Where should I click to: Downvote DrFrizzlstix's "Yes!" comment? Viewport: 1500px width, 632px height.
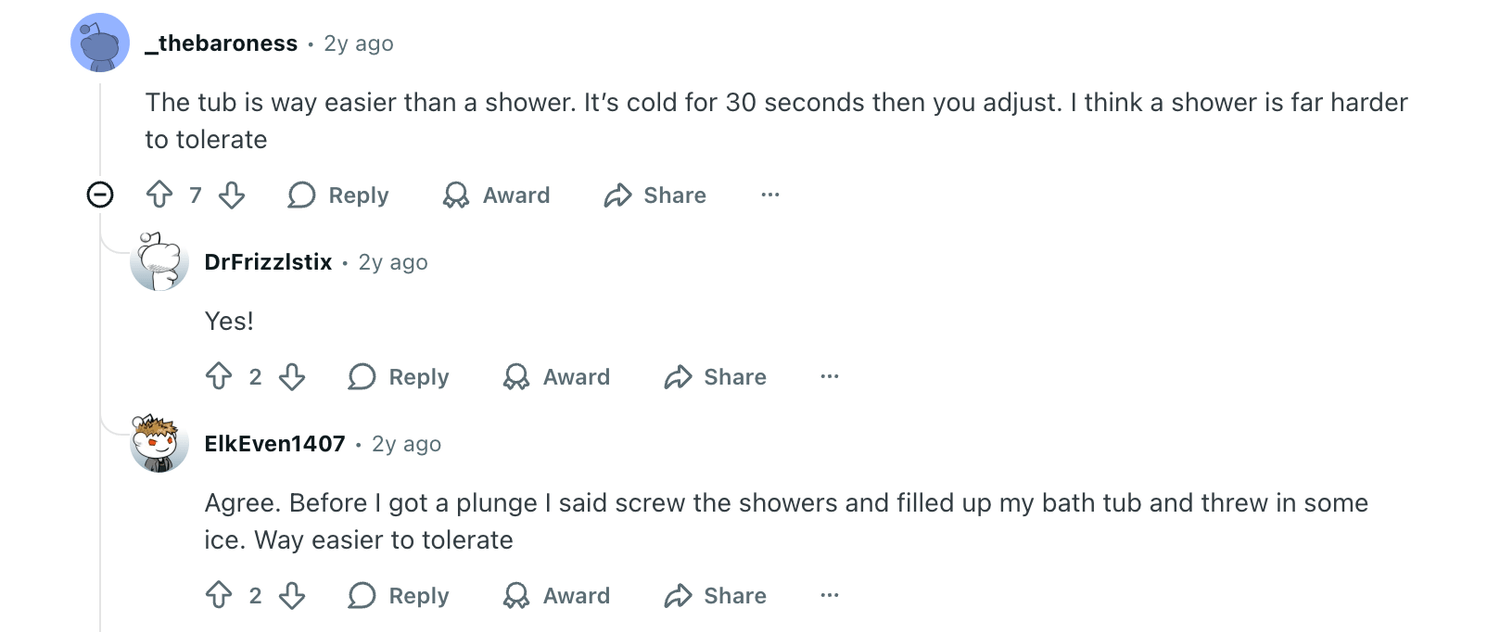point(292,377)
